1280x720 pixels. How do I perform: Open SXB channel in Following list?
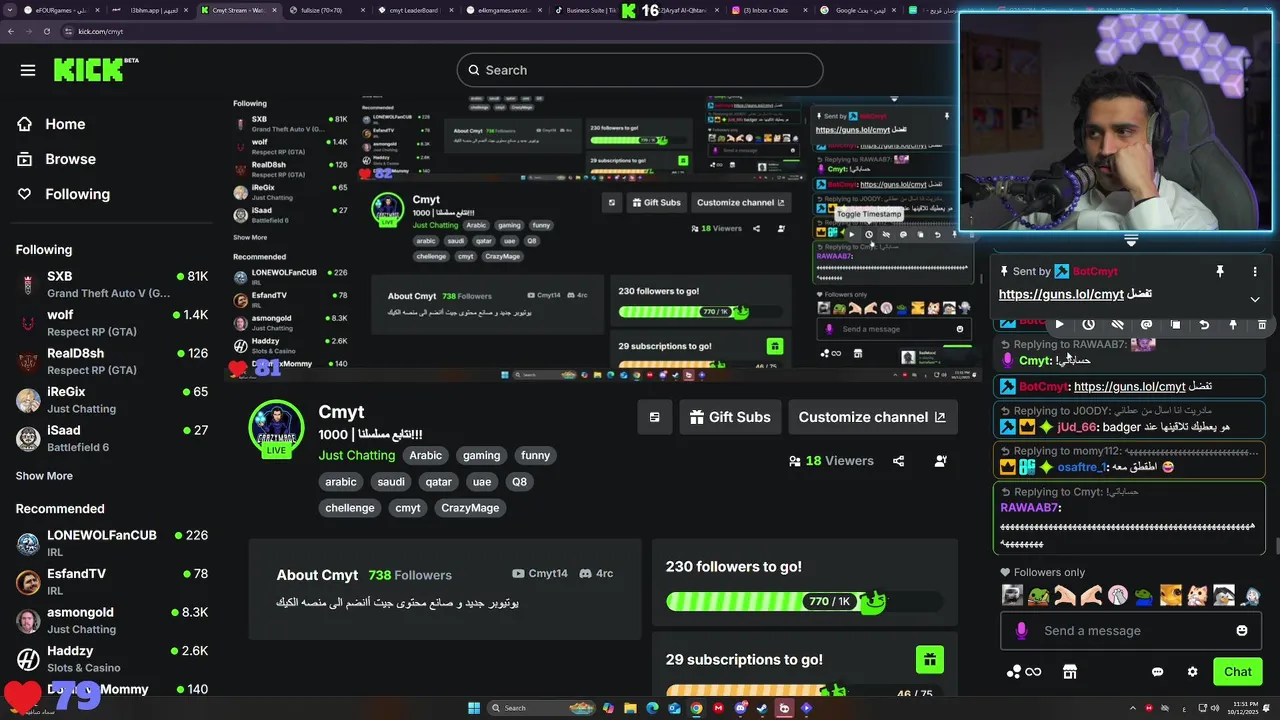click(x=112, y=284)
